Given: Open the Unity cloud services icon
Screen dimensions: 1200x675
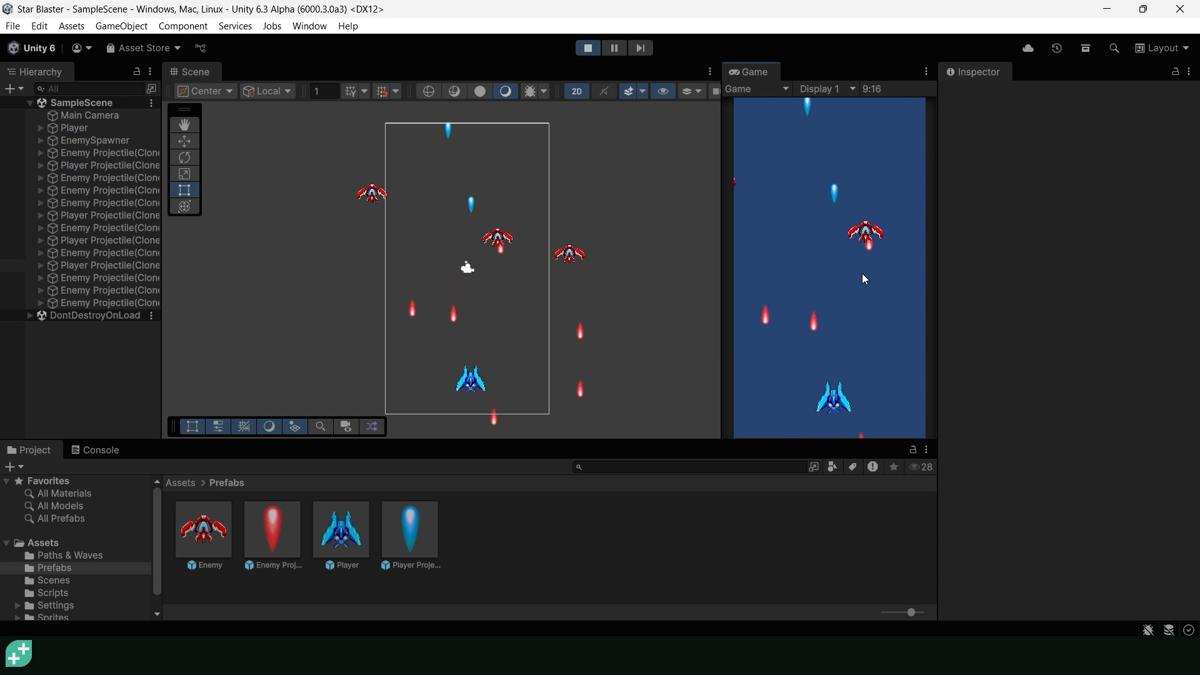Looking at the screenshot, I should click(1027, 47).
